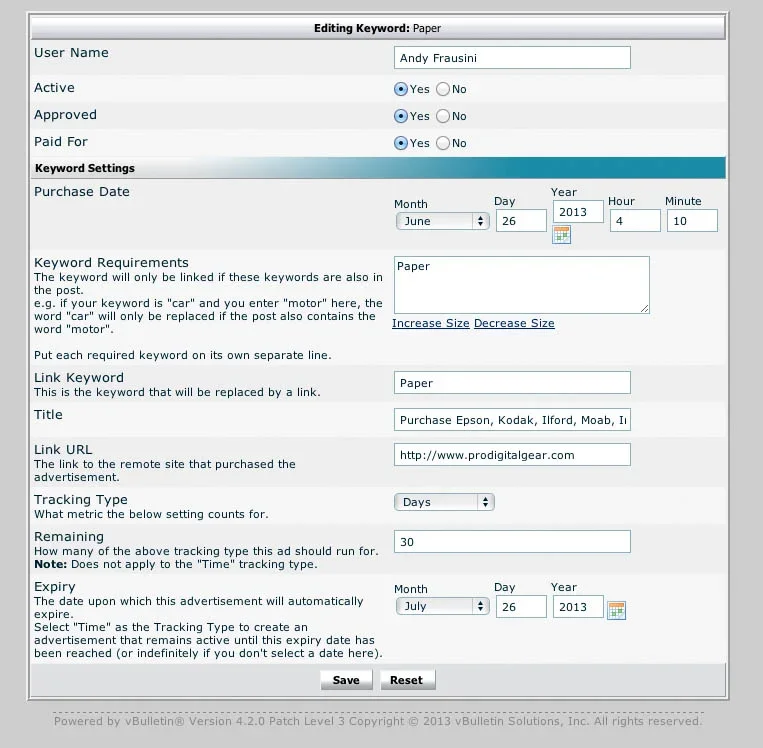Click the Expiry label text
Image resolution: width=763 pixels, height=748 pixels.
coord(54,587)
